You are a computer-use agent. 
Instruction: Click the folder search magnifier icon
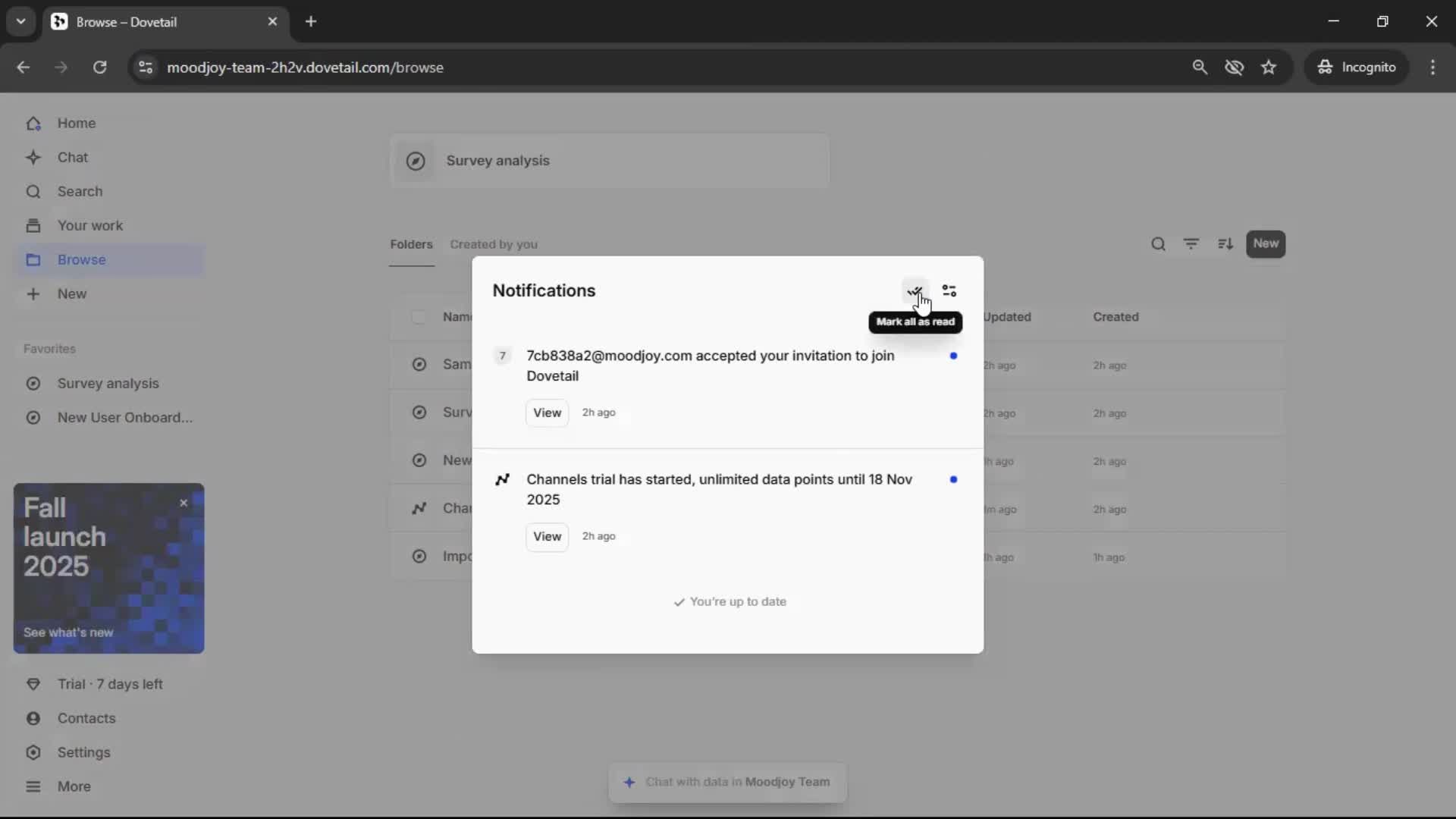(x=1157, y=244)
